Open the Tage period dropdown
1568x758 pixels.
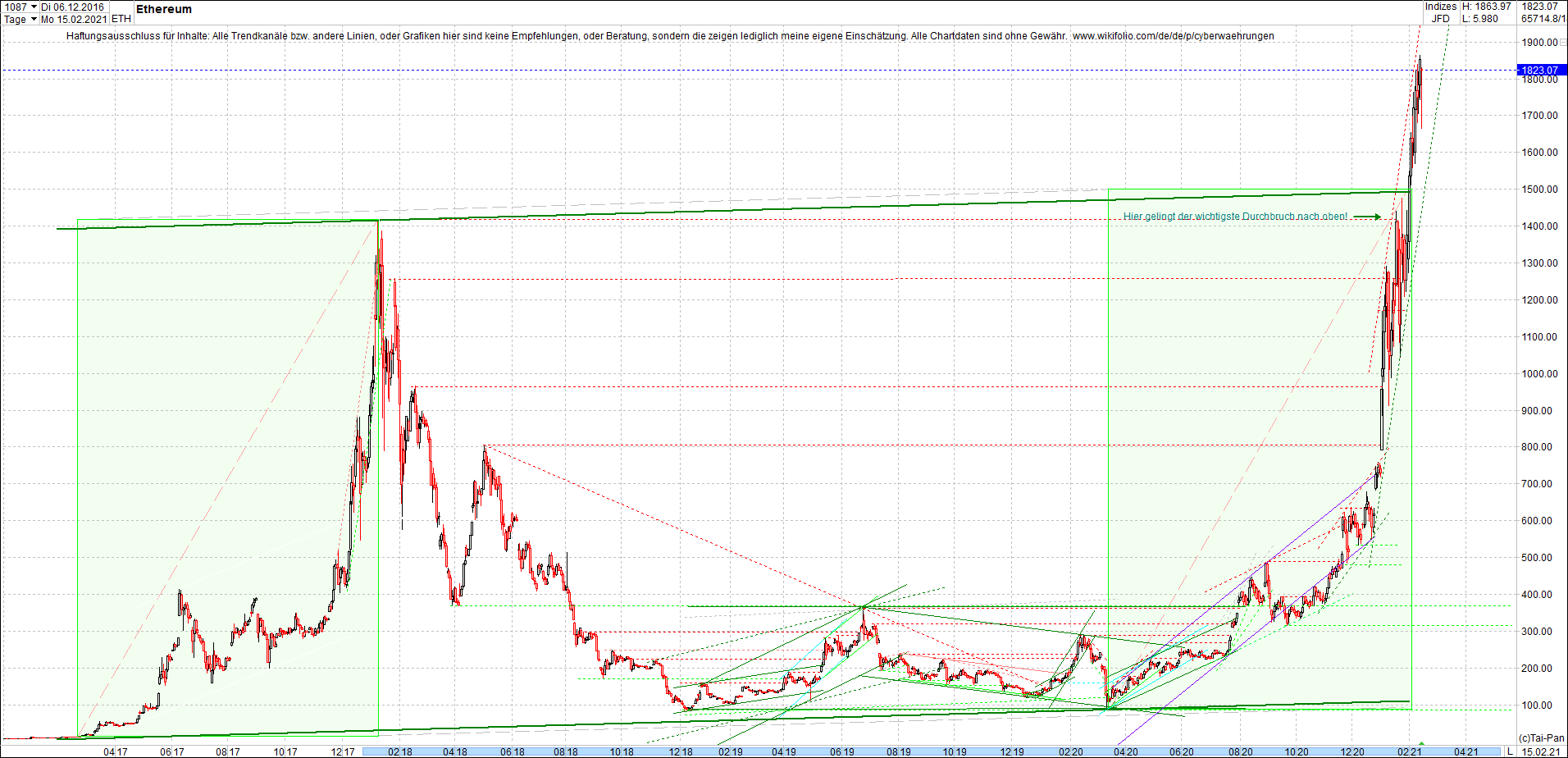point(21,19)
